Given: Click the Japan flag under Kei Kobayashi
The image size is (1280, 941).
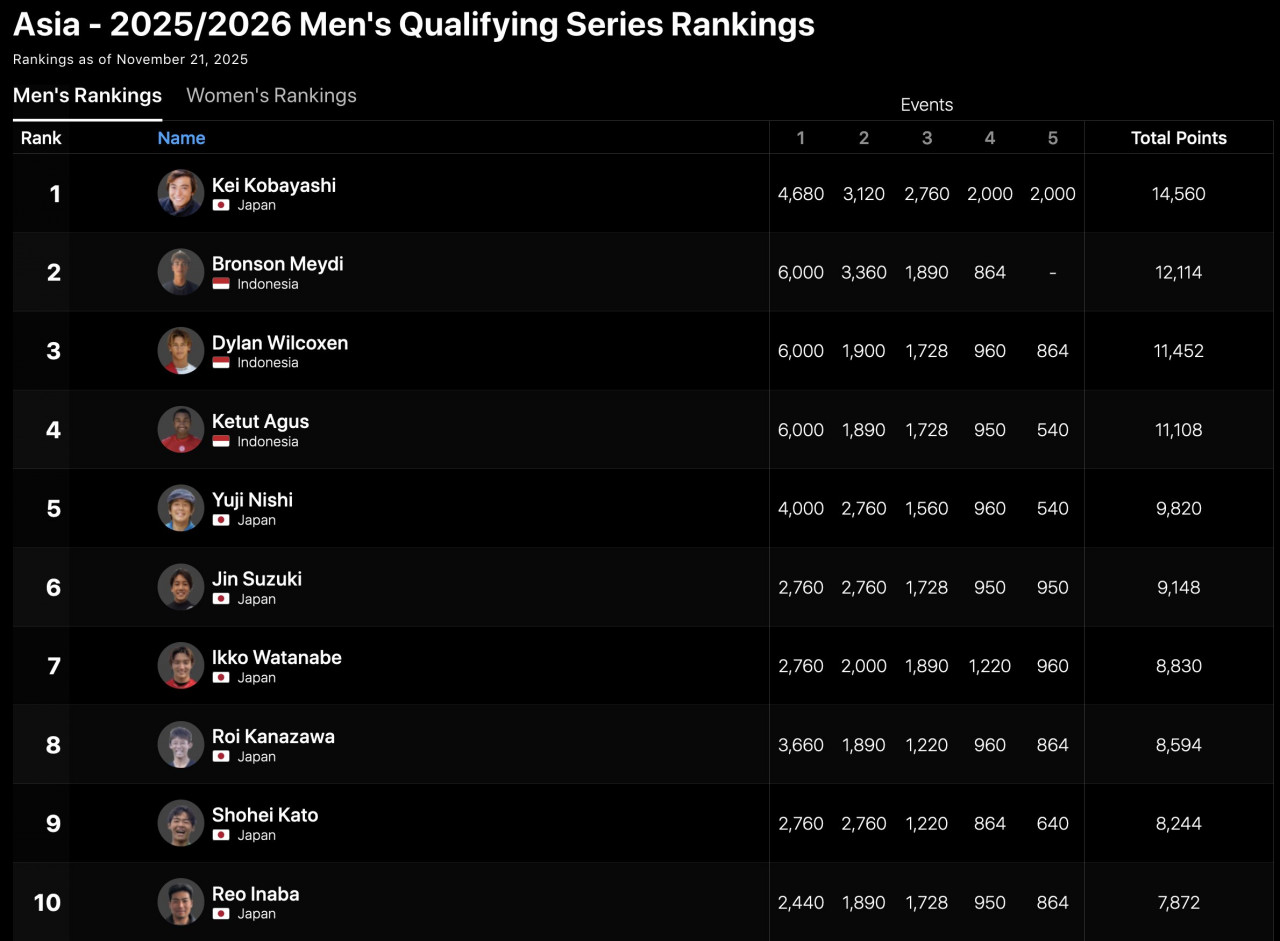Looking at the screenshot, I should click(221, 205).
